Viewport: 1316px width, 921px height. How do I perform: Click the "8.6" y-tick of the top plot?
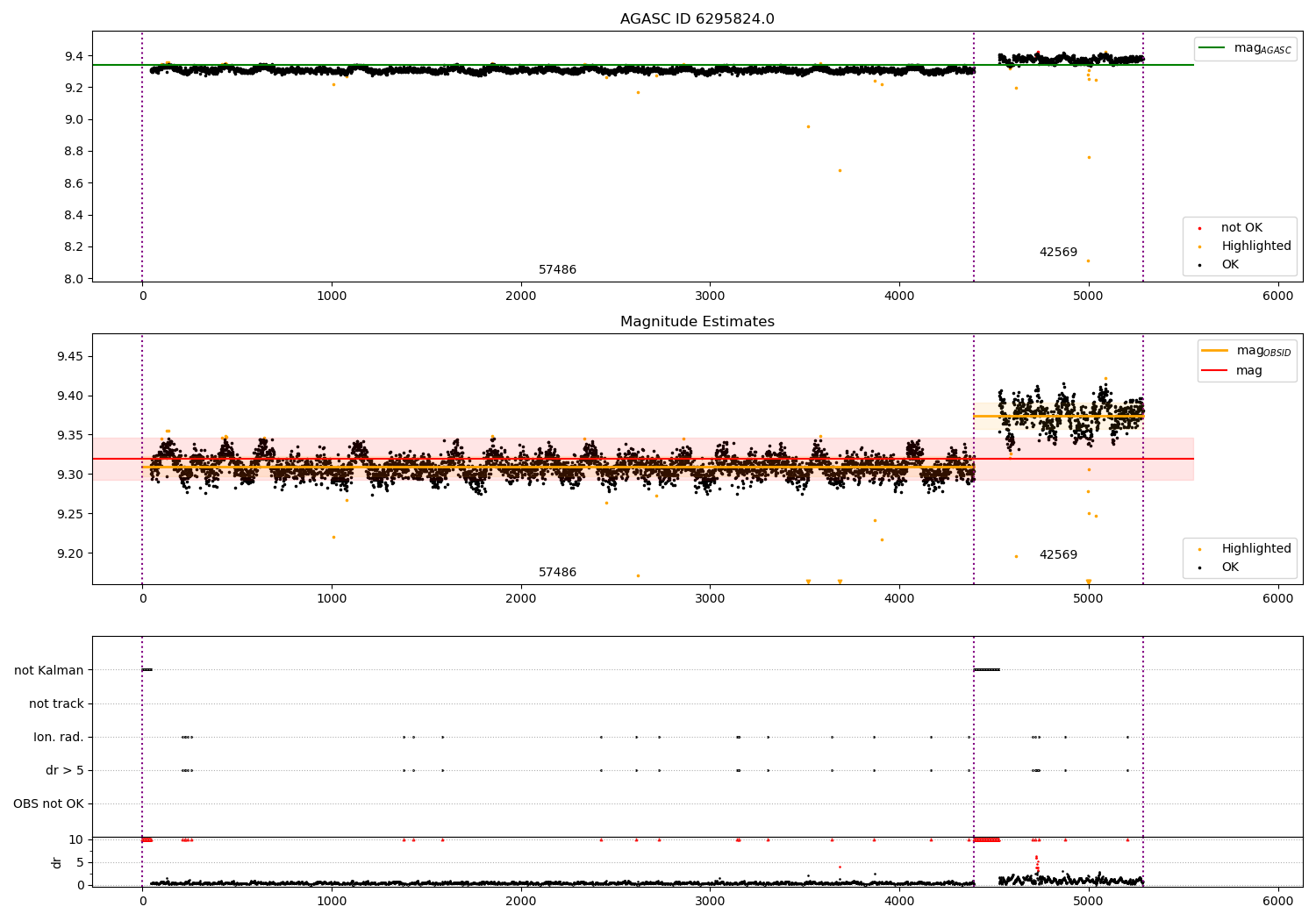[x=75, y=183]
